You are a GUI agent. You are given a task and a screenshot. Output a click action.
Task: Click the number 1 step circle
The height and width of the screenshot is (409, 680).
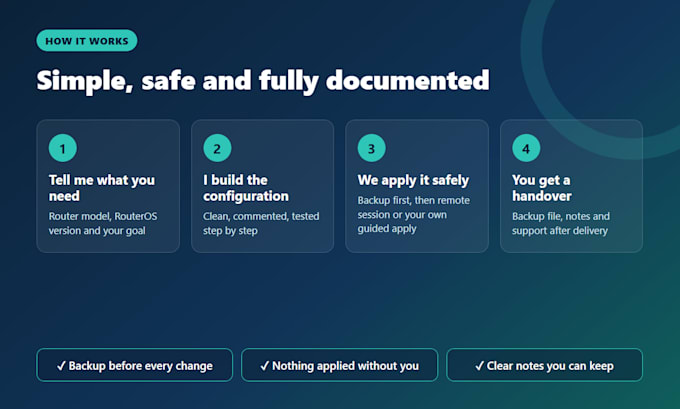(x=63, y=148)
